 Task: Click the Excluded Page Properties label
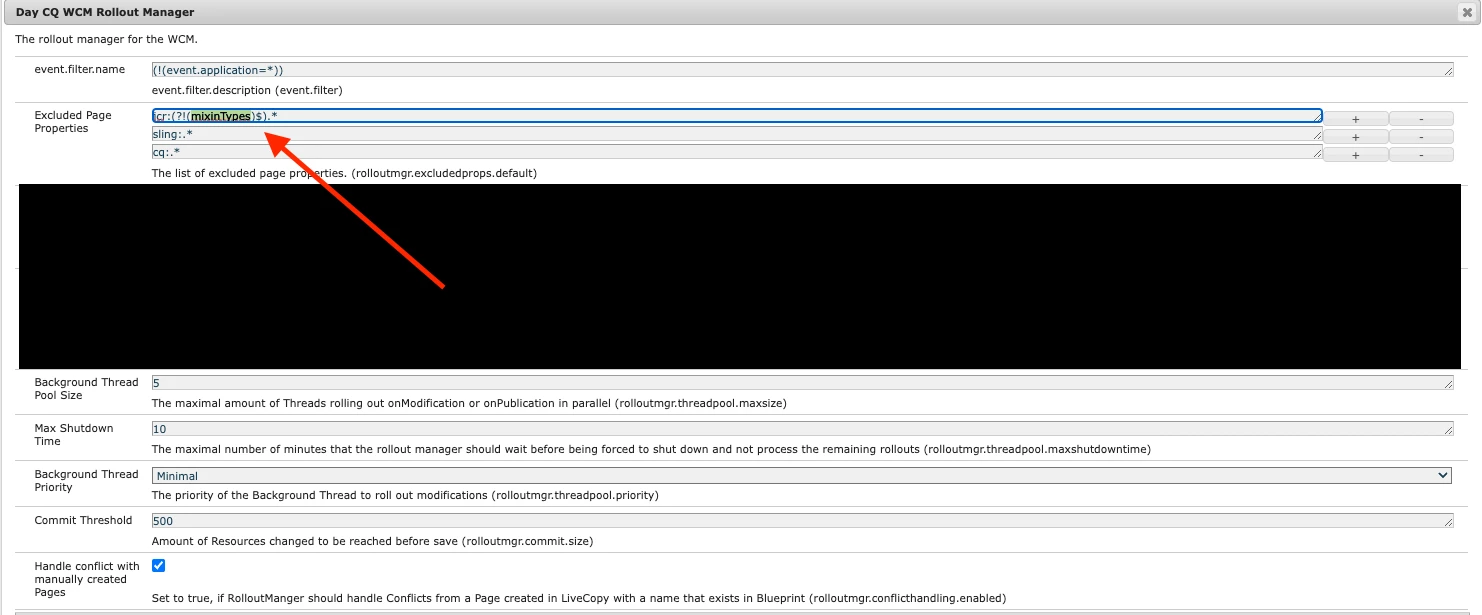point(73,122)
